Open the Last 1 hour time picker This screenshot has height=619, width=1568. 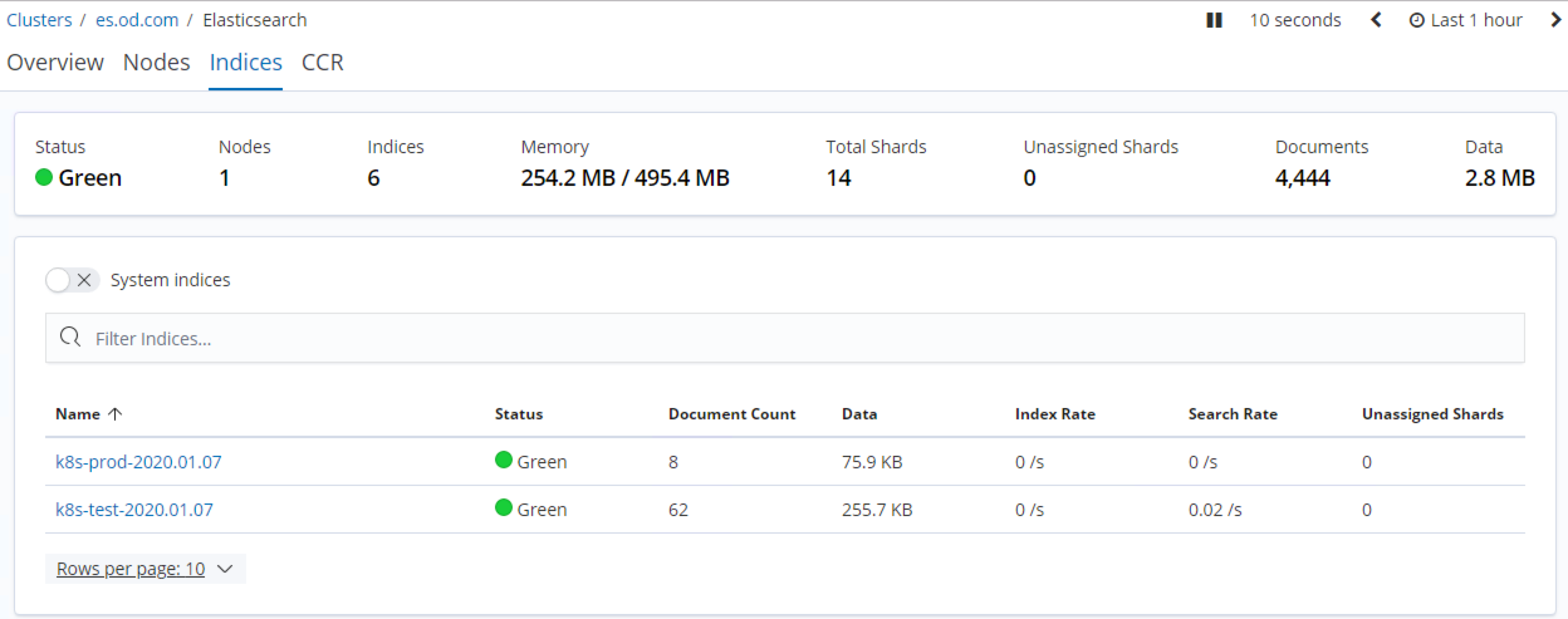pos(1476,21)
